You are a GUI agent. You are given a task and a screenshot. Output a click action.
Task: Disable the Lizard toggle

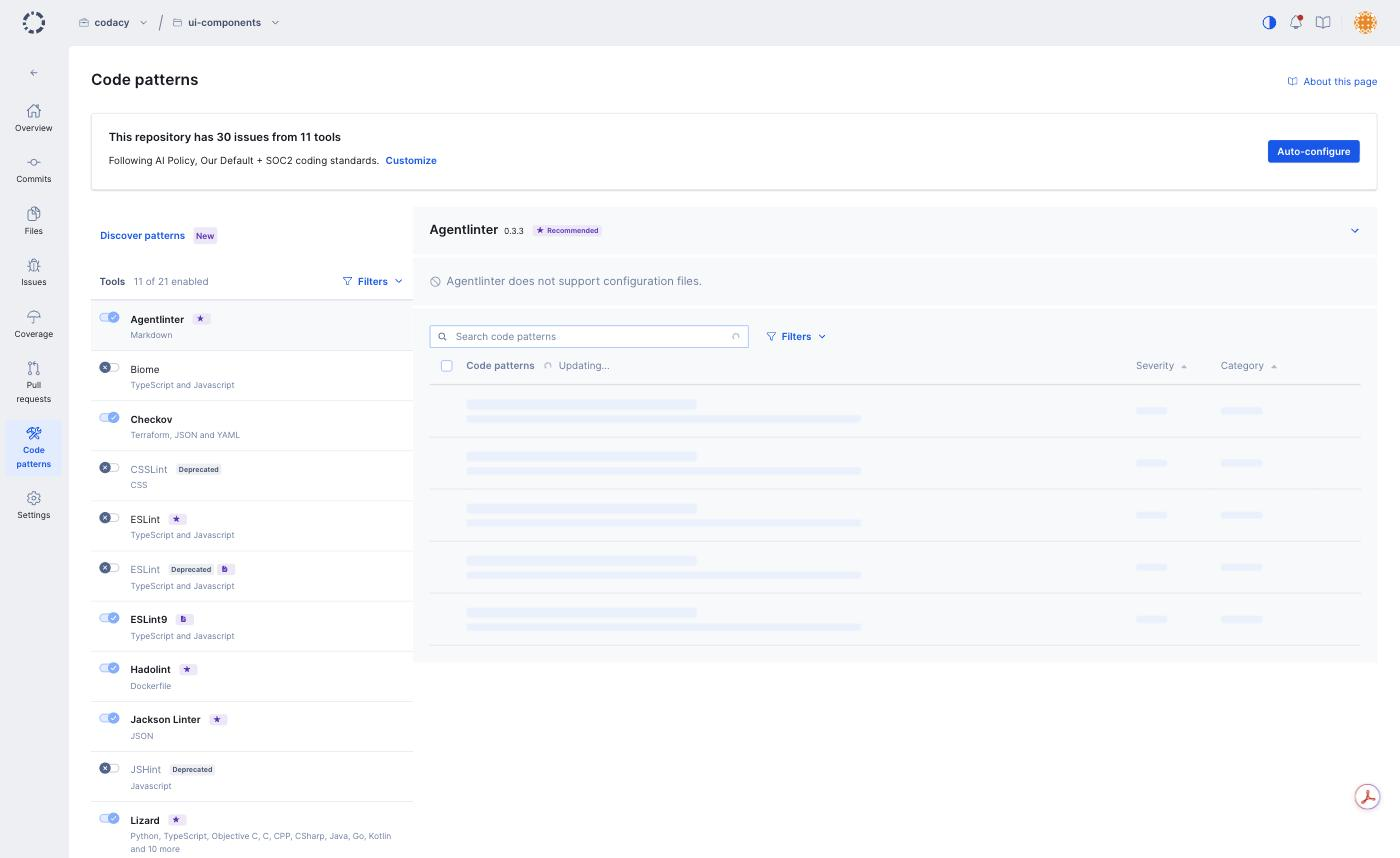tap(109, 818)
